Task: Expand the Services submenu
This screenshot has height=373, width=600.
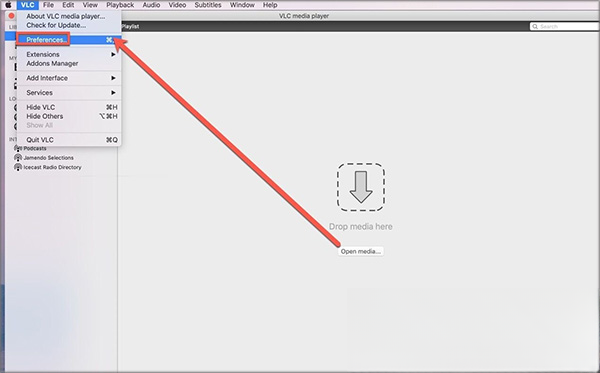Action: click(x=69, y=93)
